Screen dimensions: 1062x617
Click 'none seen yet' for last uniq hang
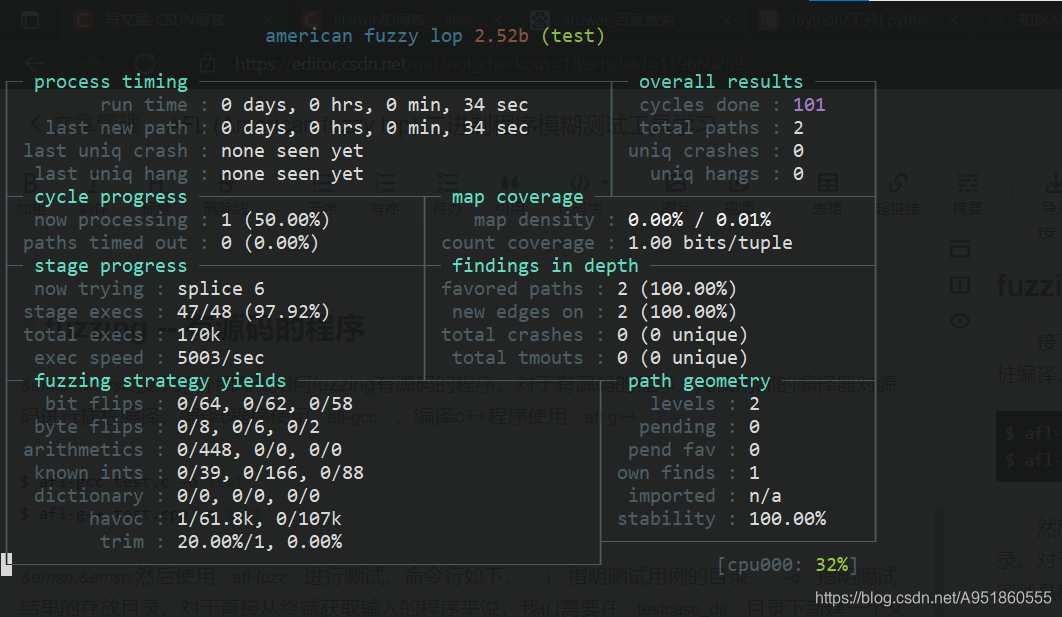[292, 174]
